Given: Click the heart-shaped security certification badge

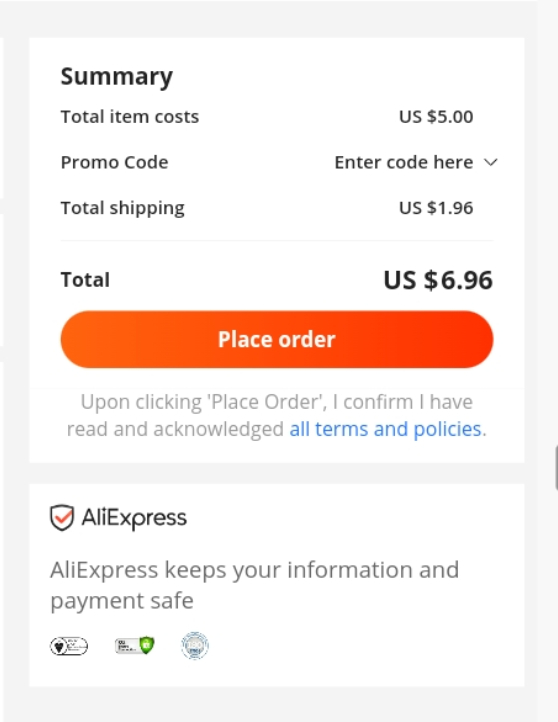Looking at the screenshot, I should 69,646.
